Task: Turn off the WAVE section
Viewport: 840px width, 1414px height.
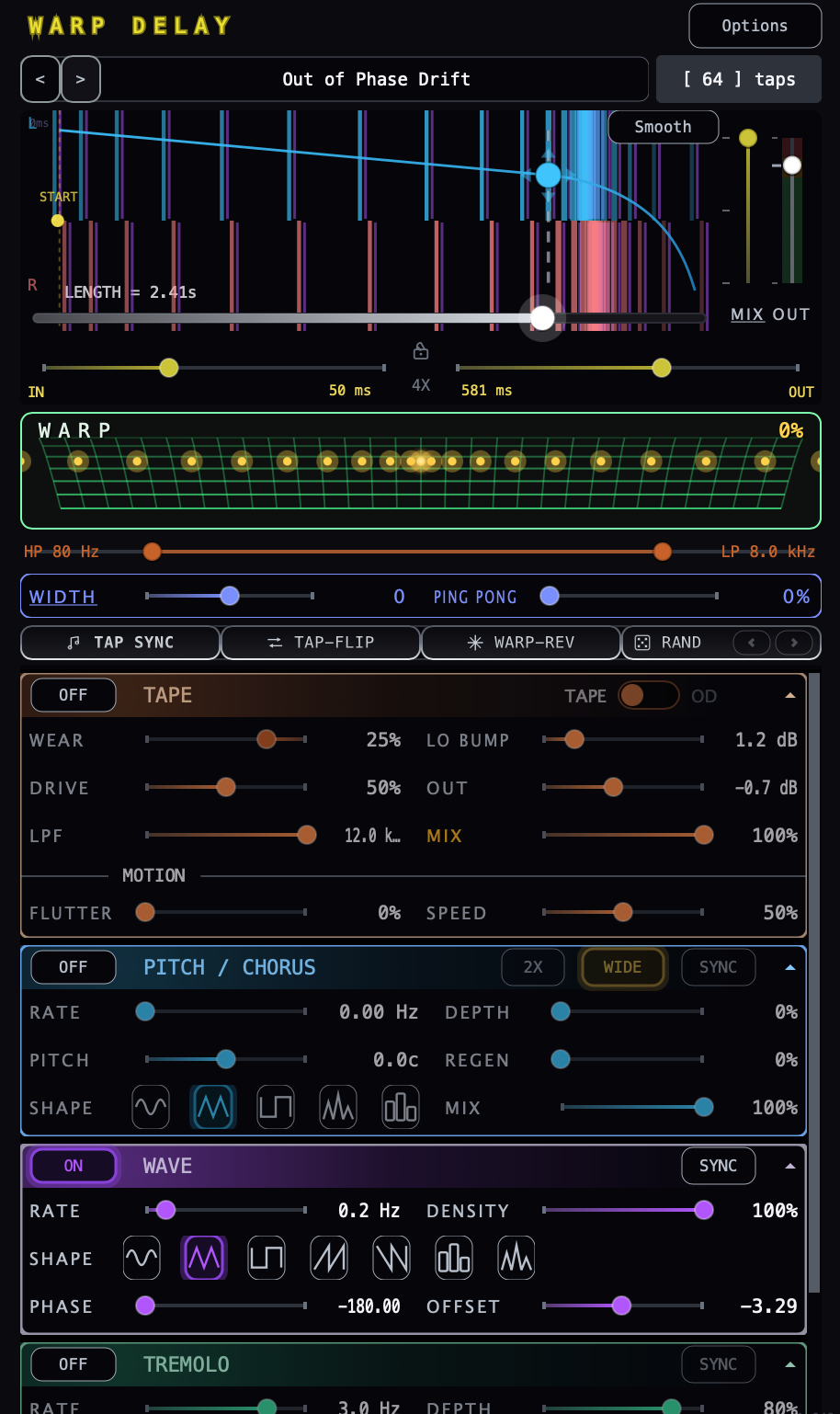Action: (x=74, y=1166)
